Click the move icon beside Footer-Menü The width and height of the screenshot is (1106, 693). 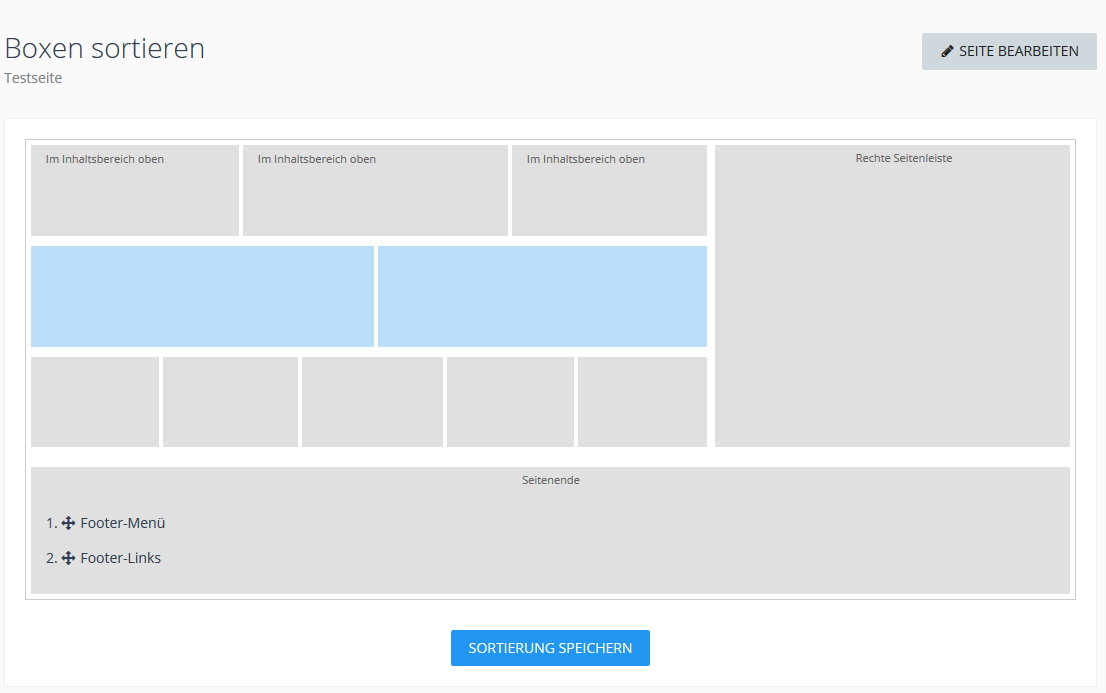69,523
